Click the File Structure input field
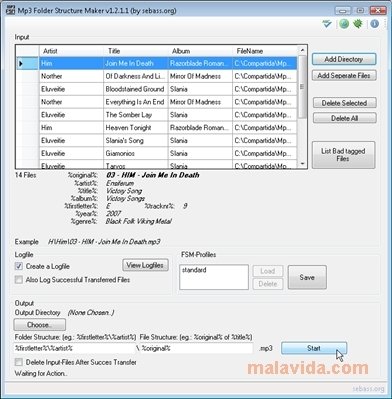Viewport: 392px width, 399px height. point(196,348)
